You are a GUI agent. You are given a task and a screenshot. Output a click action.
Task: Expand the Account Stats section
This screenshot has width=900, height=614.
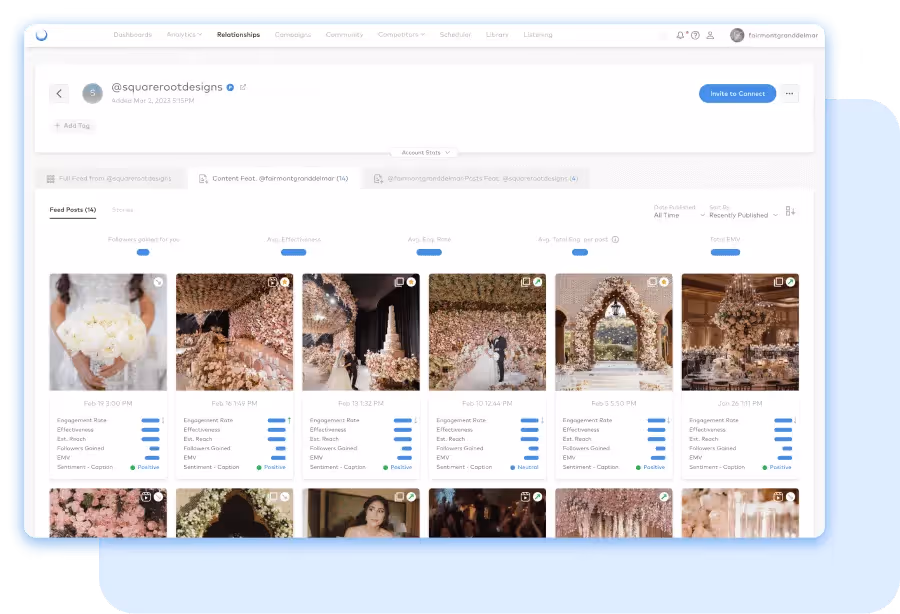(425, 153)
